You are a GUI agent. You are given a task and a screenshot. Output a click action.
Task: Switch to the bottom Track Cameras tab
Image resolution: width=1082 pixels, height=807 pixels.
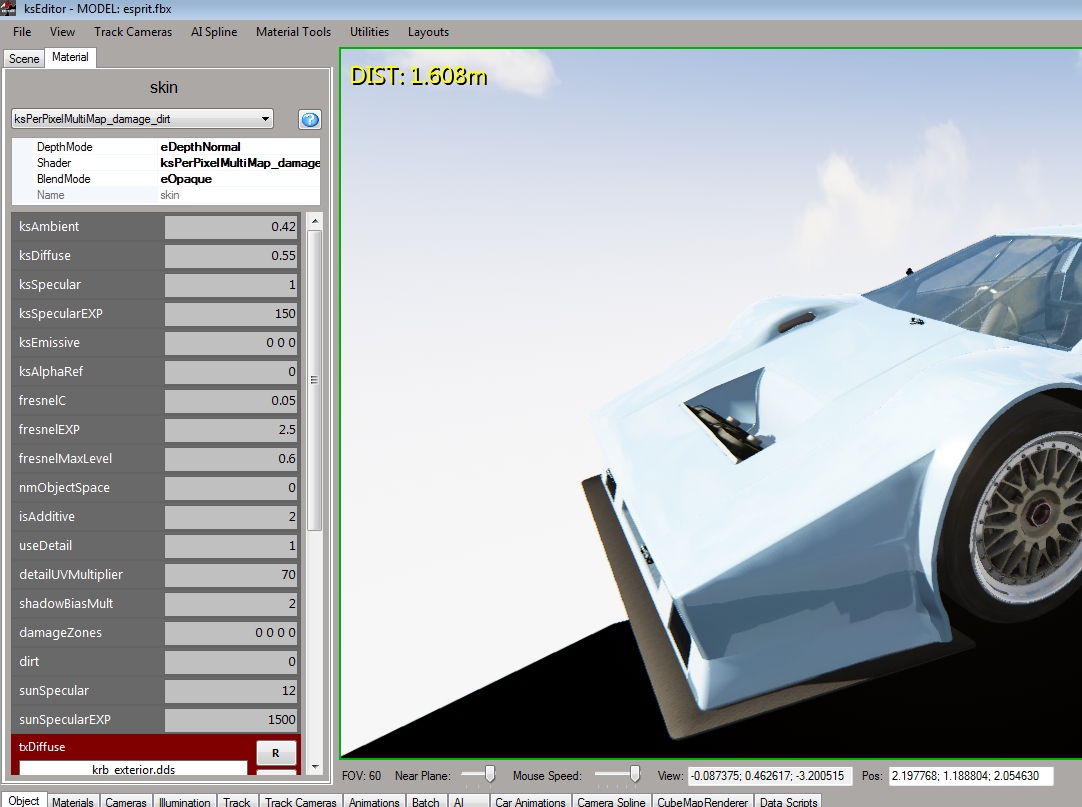300,801
